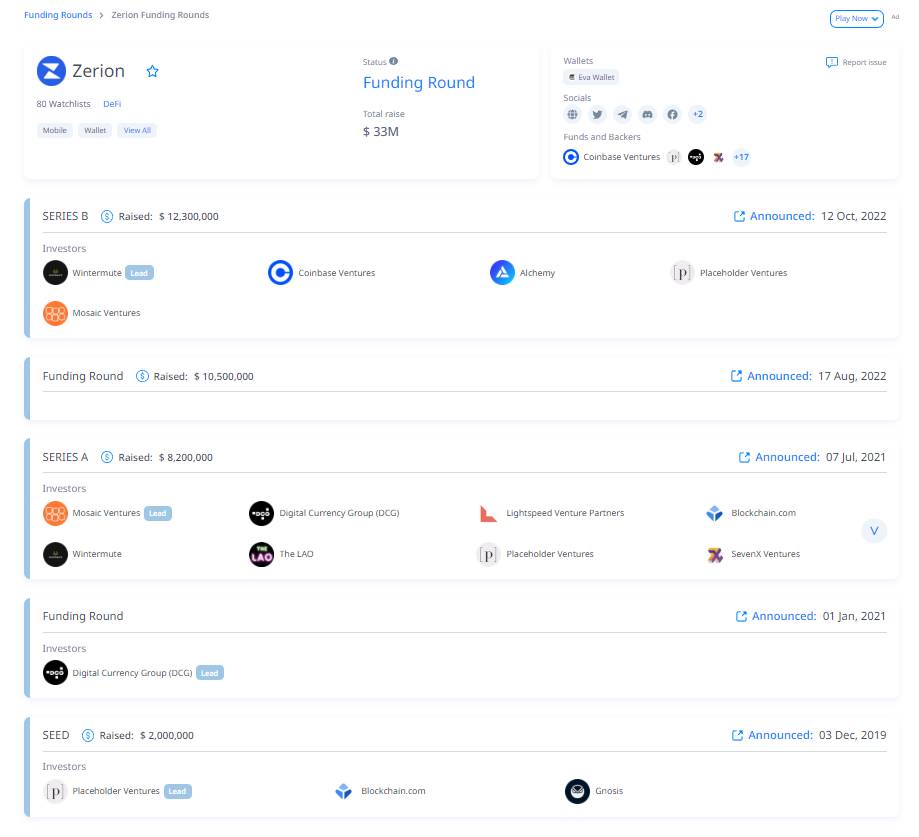Open the website globe icon under Socials
Image resolution: width=919 pixels, height=837 pixels.
[571, 113]
